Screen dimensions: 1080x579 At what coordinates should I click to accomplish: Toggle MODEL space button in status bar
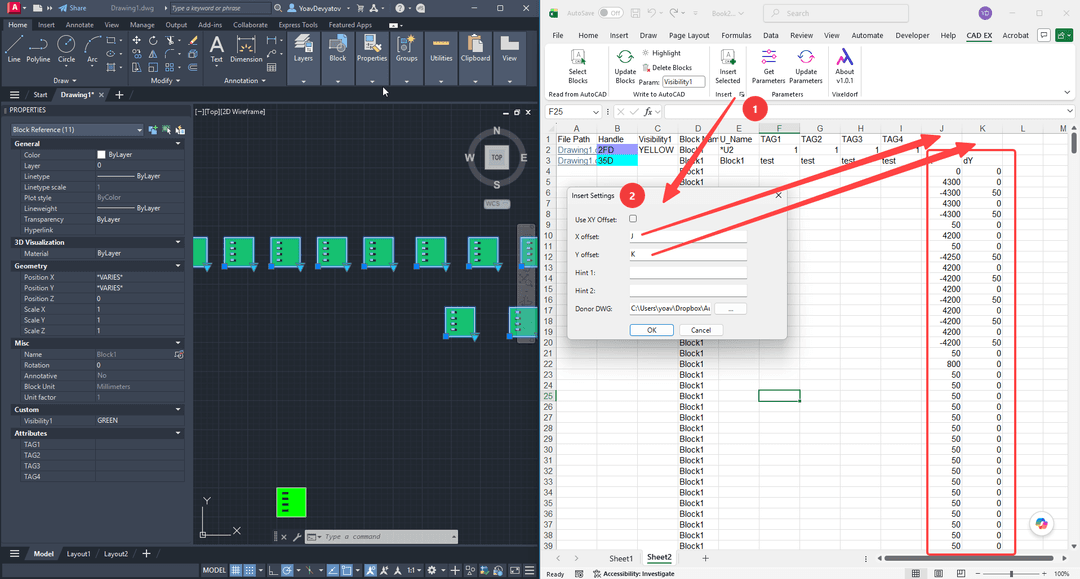click(x=214, y=570)
